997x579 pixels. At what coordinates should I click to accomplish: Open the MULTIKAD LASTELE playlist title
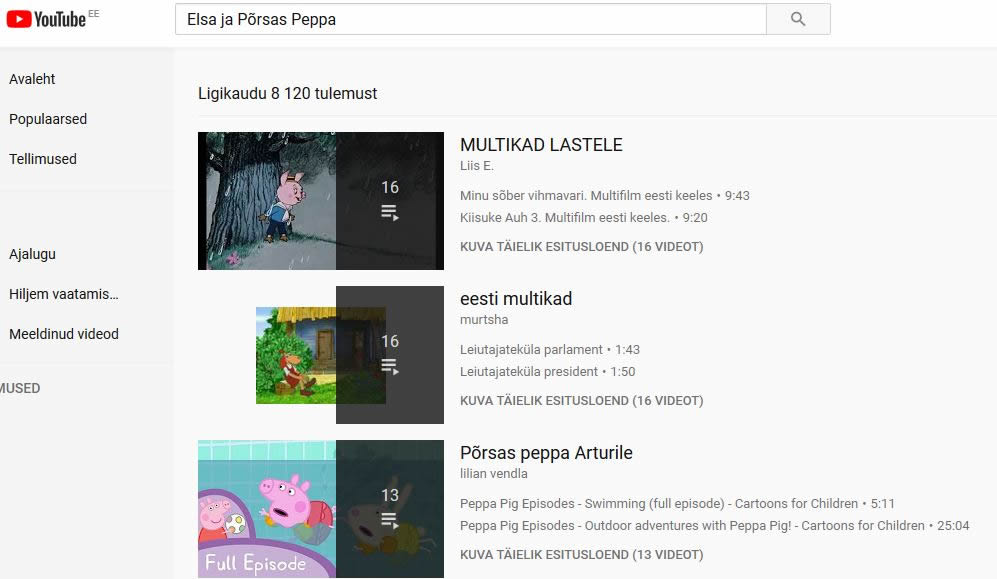pos(541,145)
